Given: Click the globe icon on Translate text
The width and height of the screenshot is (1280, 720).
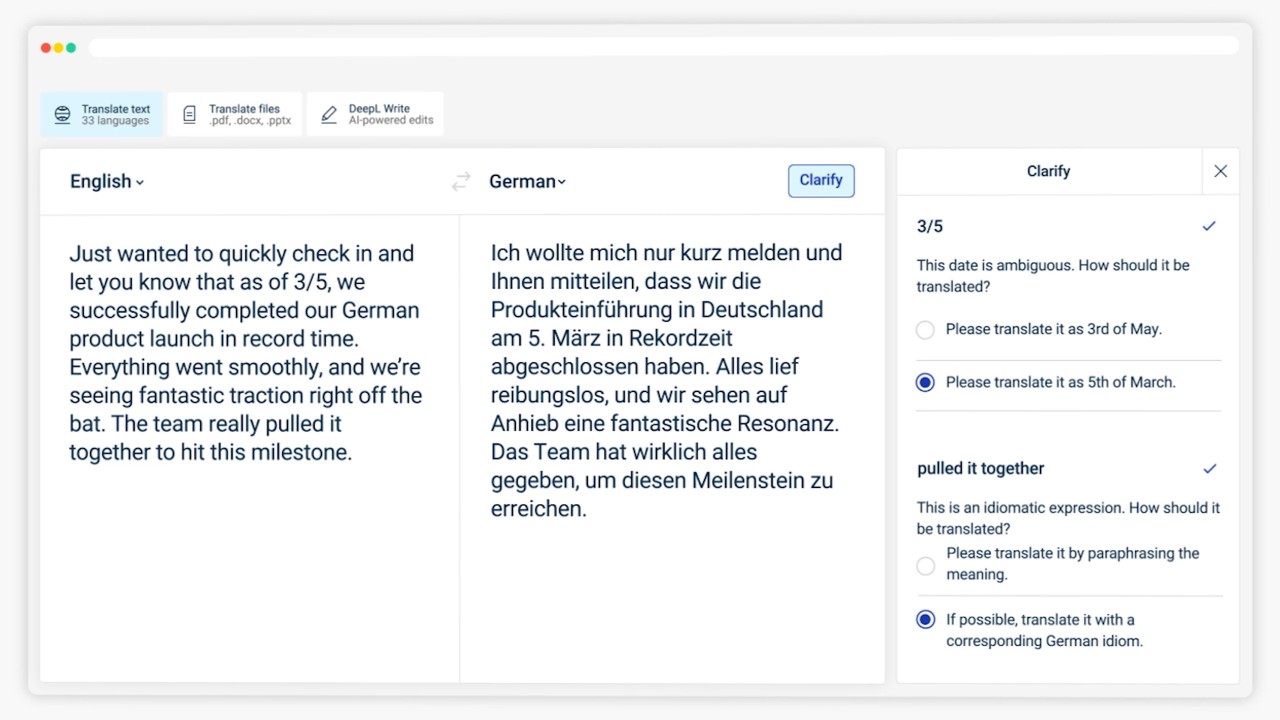Looking at the screenshot, I should 62,115.
